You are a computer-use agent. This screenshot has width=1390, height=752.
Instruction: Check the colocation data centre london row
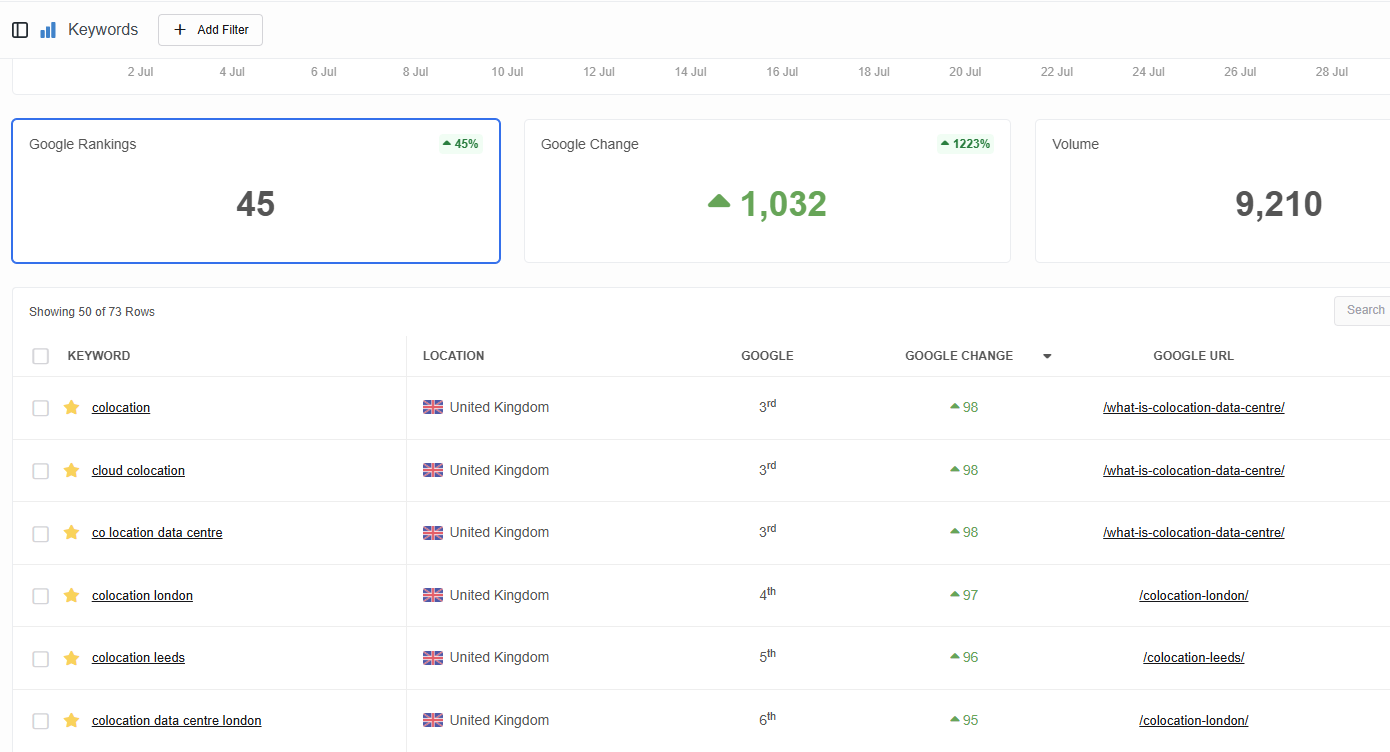[41, 721]
